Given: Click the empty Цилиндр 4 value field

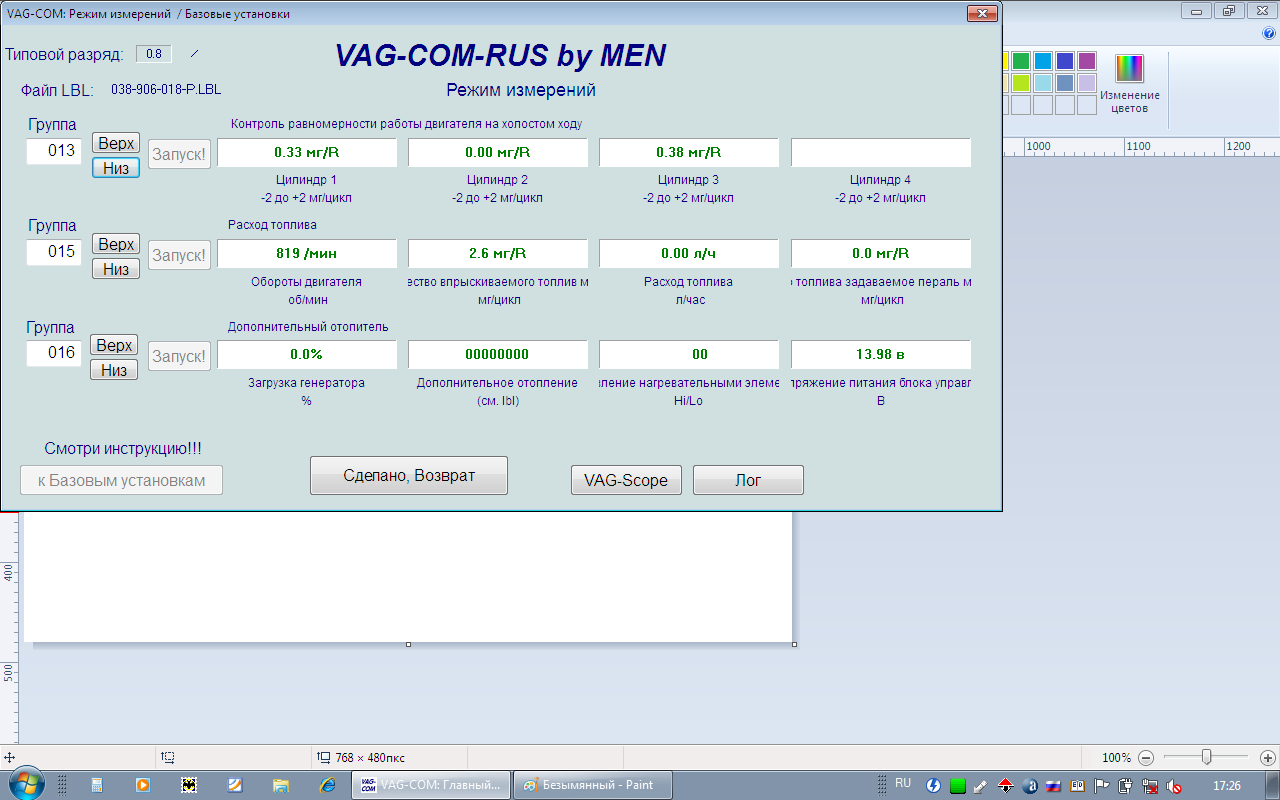Looking at the screenshot, I should (x=881, y=153).
